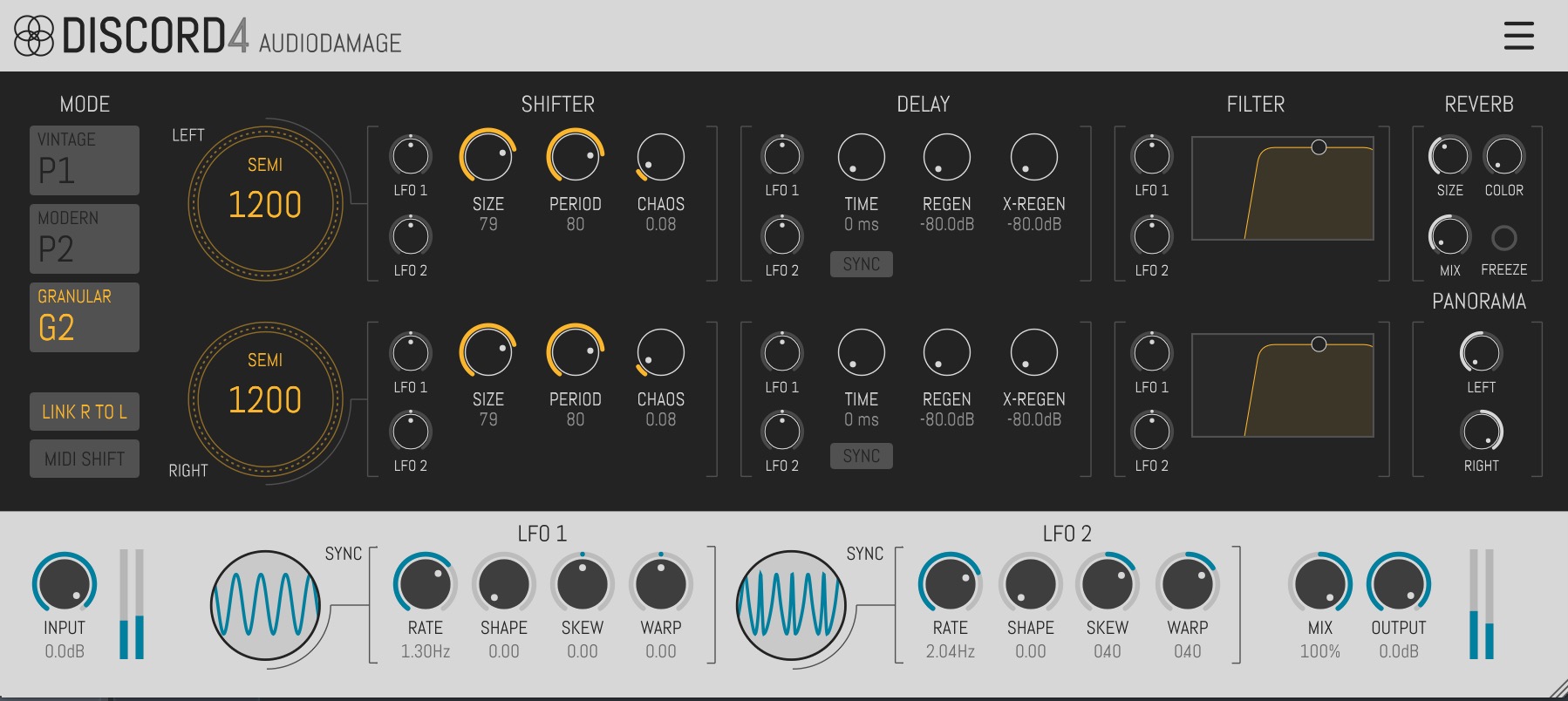
Task: Select Vintage P1 mode
Action: coord(85,160)
